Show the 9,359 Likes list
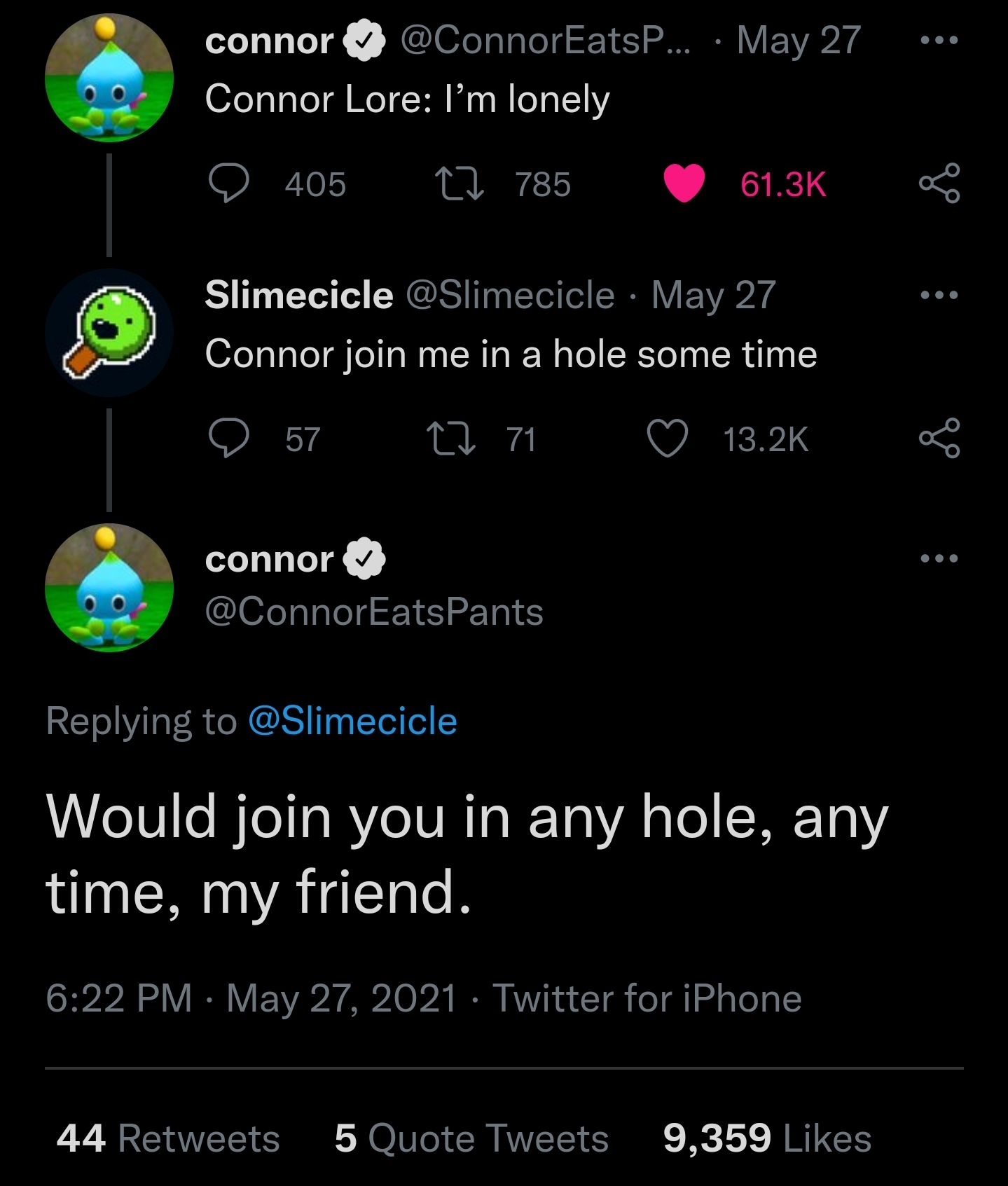This screenshot has width=1008, height=1186. pos(767,1138)
